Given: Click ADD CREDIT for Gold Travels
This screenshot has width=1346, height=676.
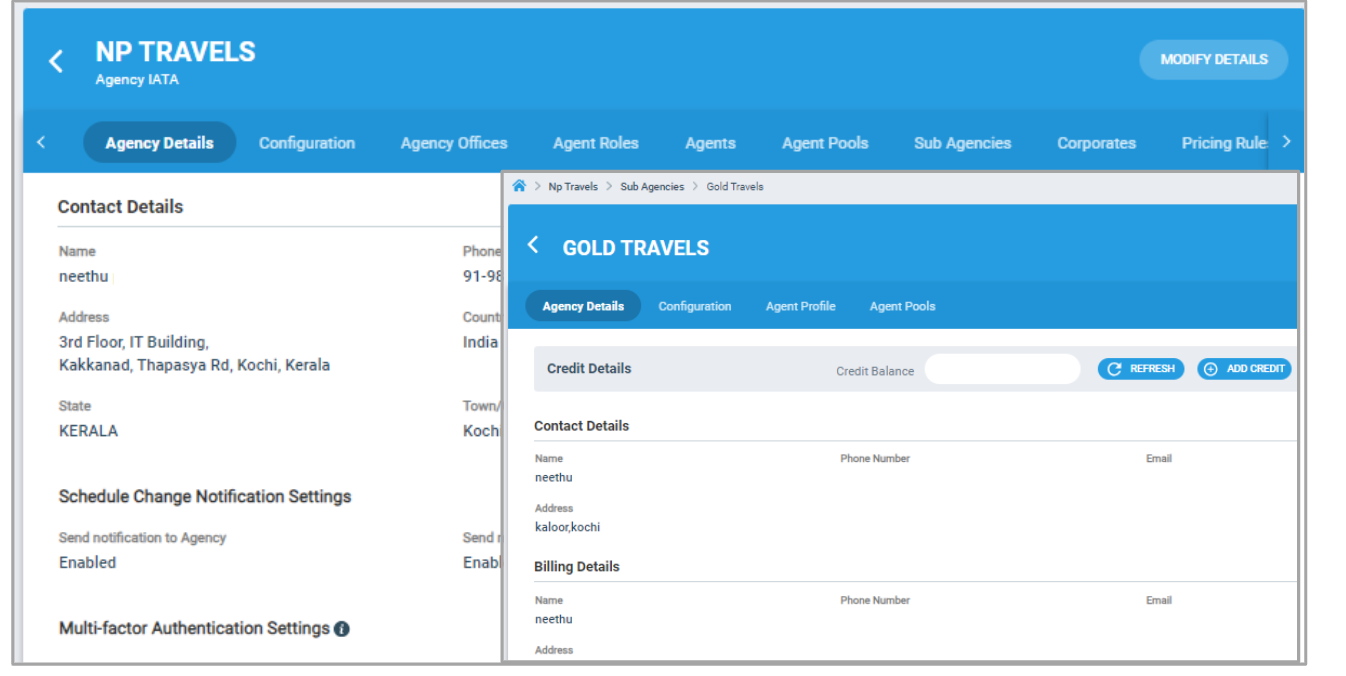Looking at the screenshot, I should (x=1243, y=368).
